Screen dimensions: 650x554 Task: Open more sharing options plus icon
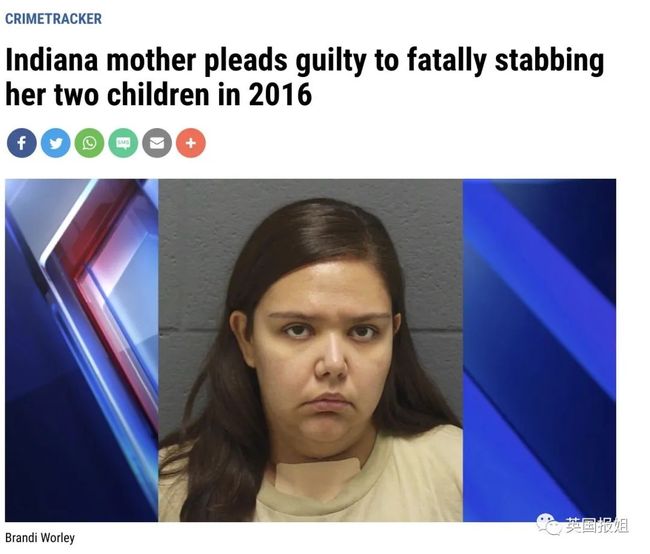tap(191, 143)
